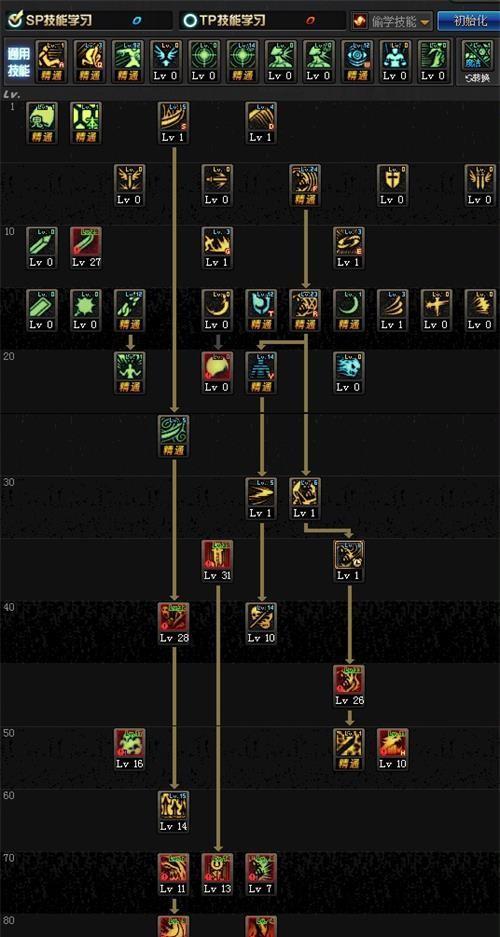500x937 pixels.
Task: Click the 初始化 reset button
Action: pyautogui.click(x=469, y=21)
